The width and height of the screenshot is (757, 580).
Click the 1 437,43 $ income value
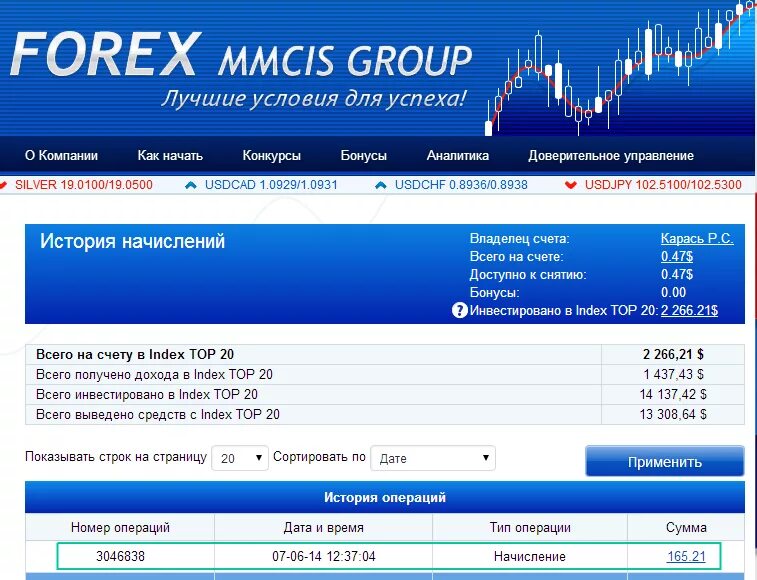(673, 374)
